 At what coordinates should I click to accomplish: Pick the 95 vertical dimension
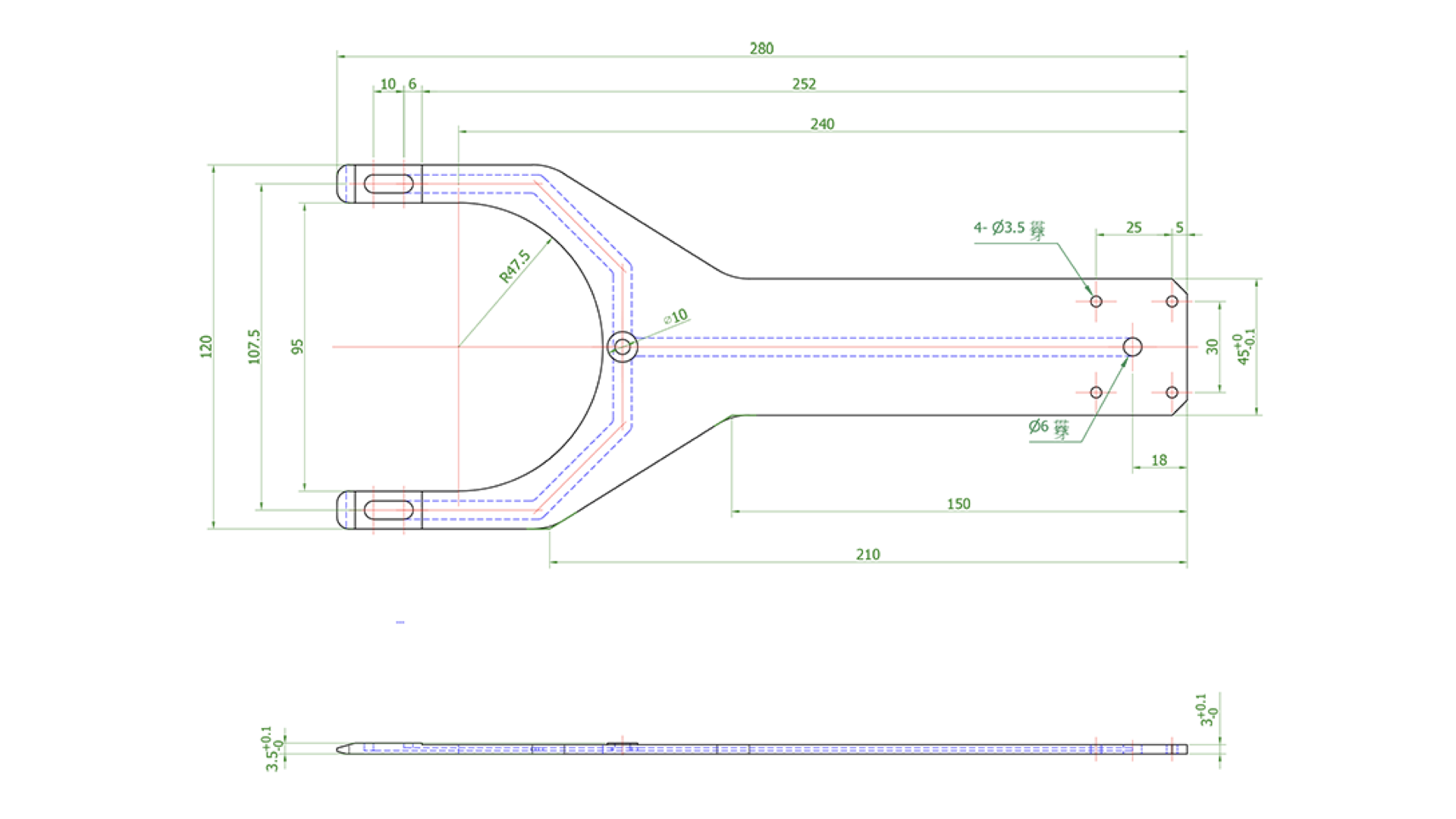(x=297, y=347)
